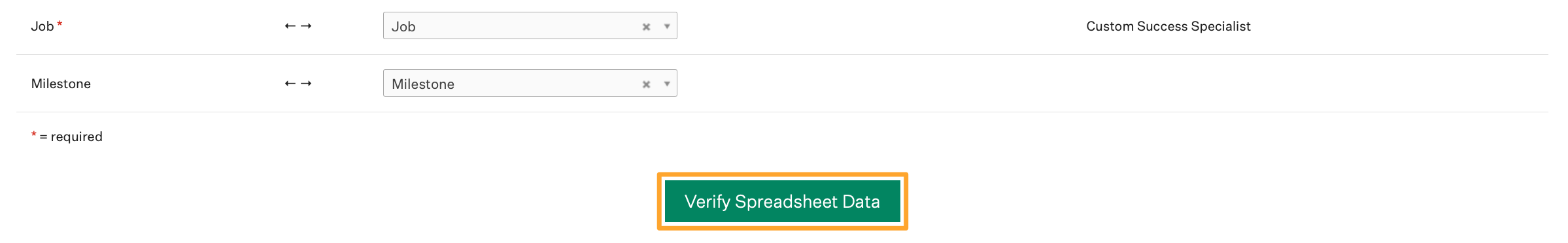Click the divider line beneath the Job row
The image size is (1568, 243).
pyautogui.click(x=782, y=54)
